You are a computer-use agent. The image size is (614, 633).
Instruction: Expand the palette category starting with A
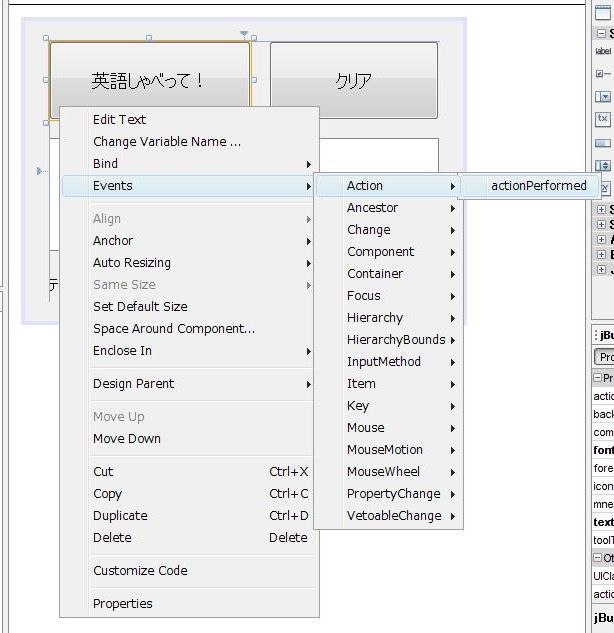tap(601, 240)
